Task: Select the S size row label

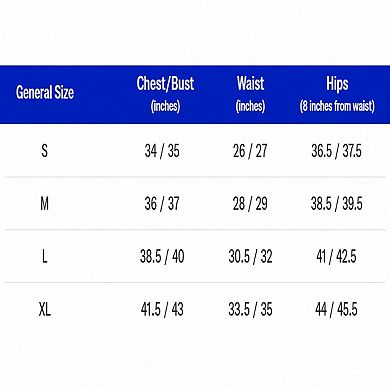Action: 44,151
